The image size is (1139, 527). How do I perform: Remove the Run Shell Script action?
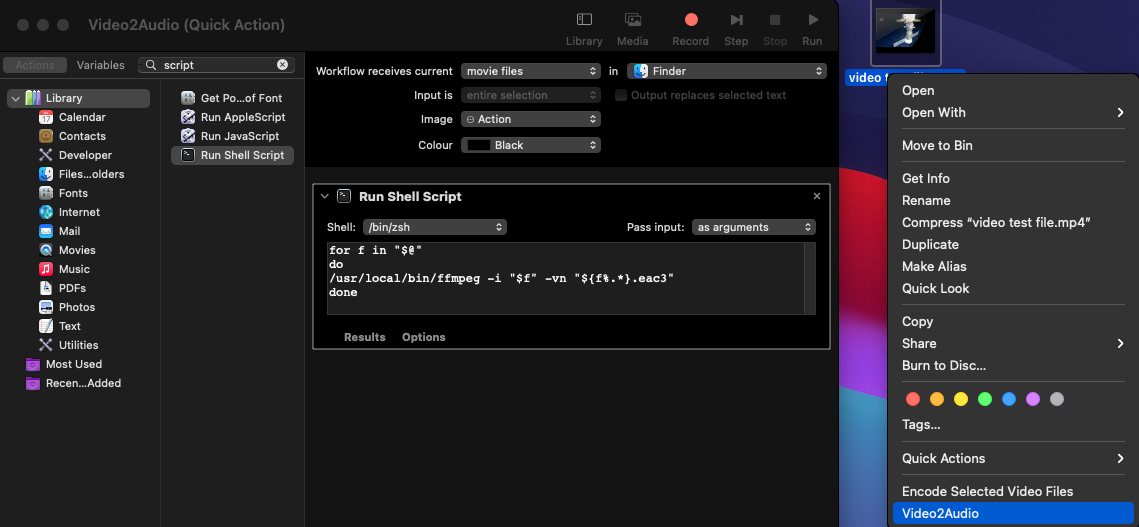point(816,196)
